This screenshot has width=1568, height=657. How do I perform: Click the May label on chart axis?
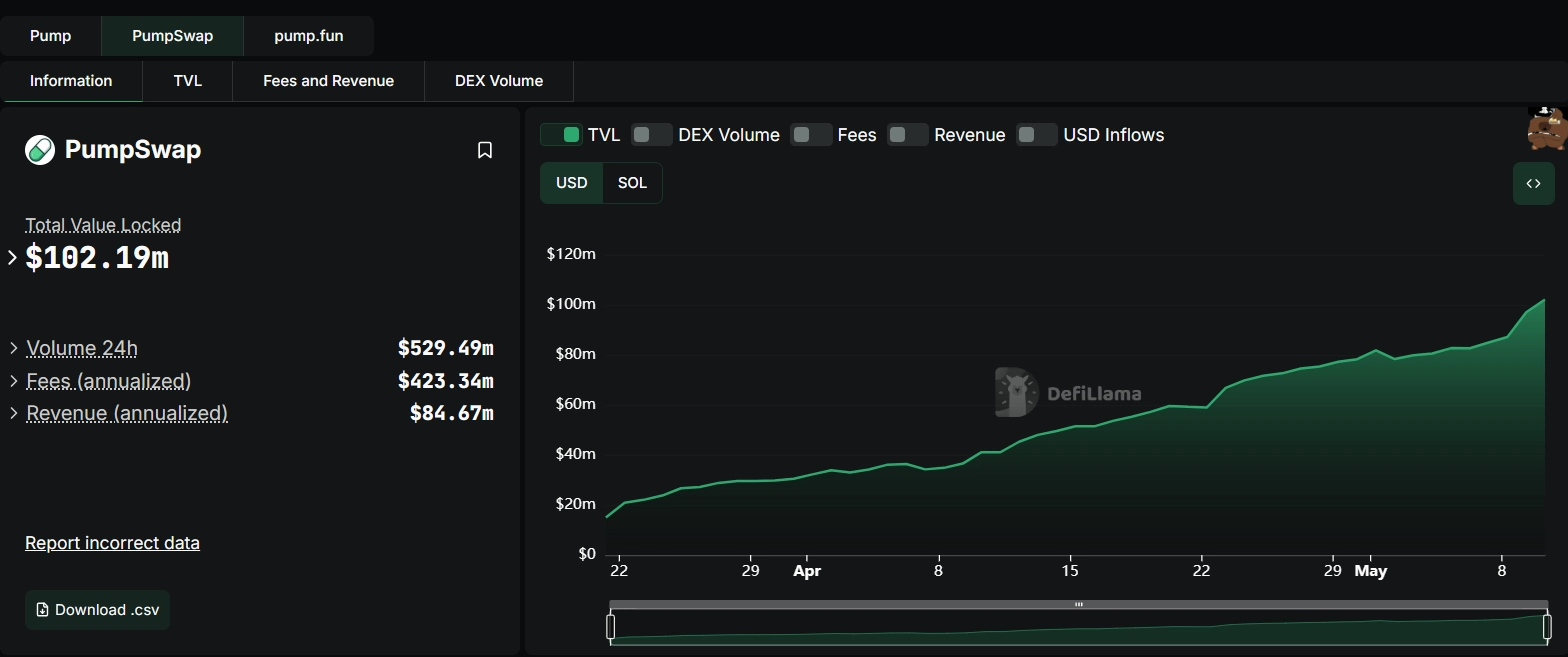coord(1370,571)
